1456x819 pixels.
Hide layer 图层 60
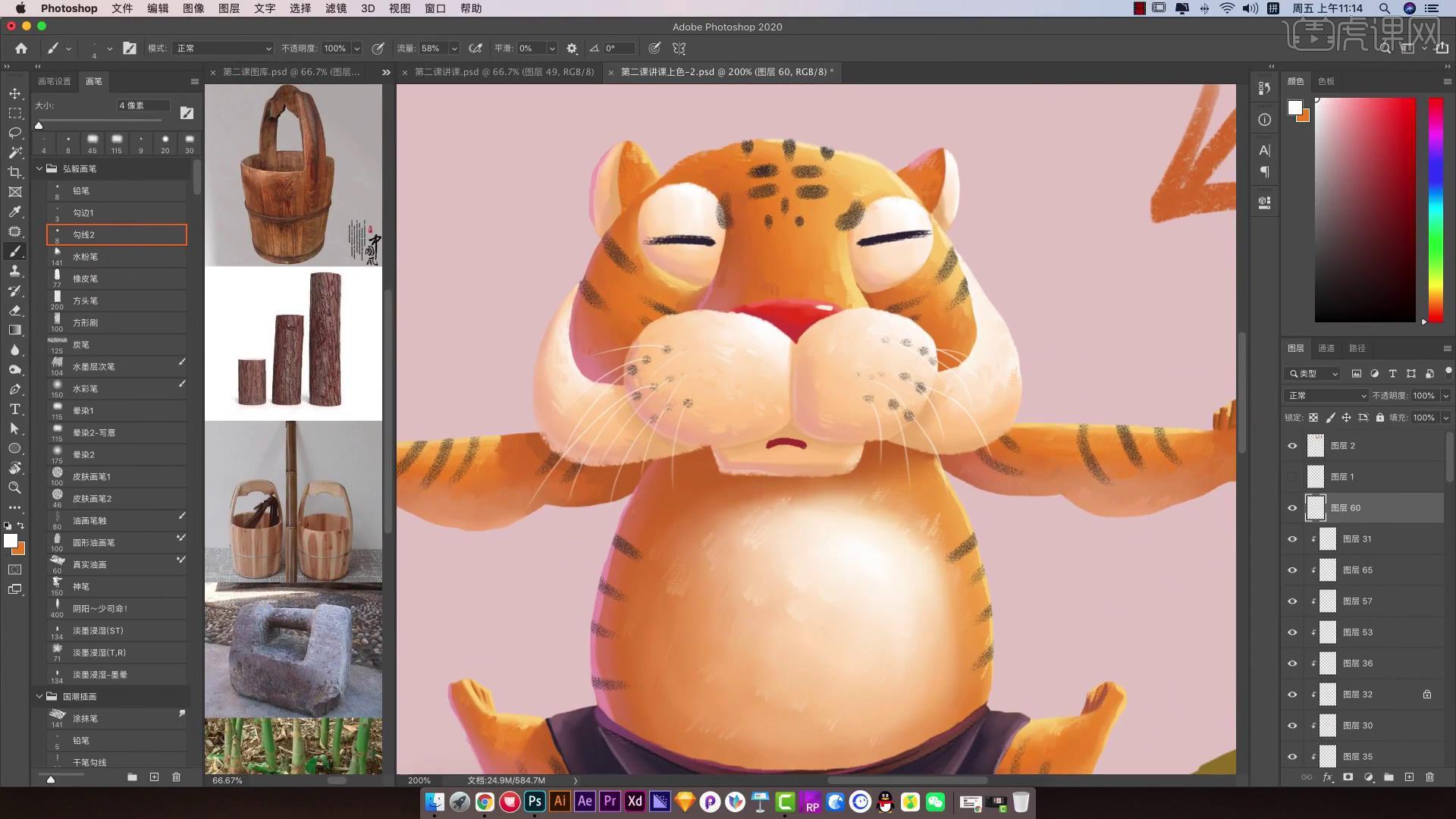[x=1292, y=508]
